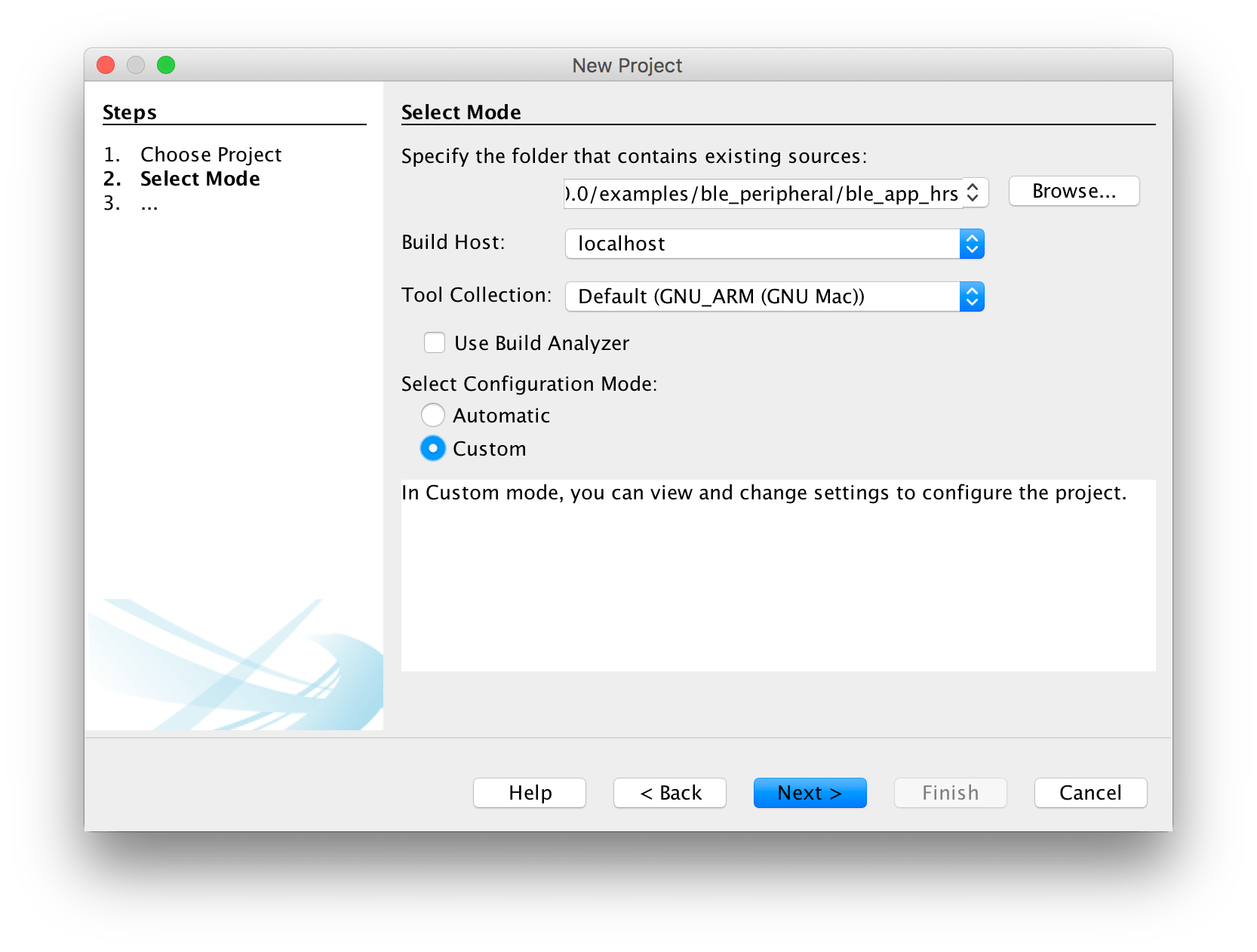Image resolution: width=1257 pixels, height=952 pixels.
Task: Click the existing sources folder path field
Action: tap(762, 194)
